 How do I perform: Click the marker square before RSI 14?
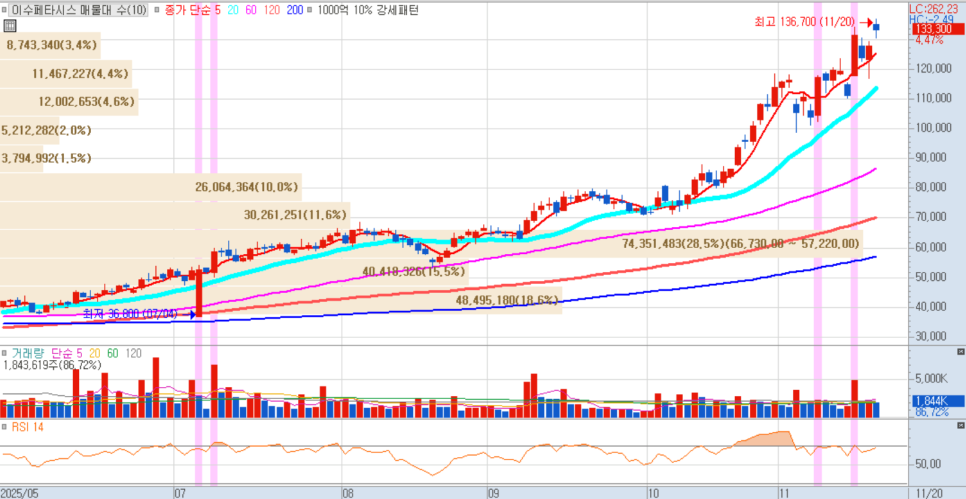[x=5, y=426]
